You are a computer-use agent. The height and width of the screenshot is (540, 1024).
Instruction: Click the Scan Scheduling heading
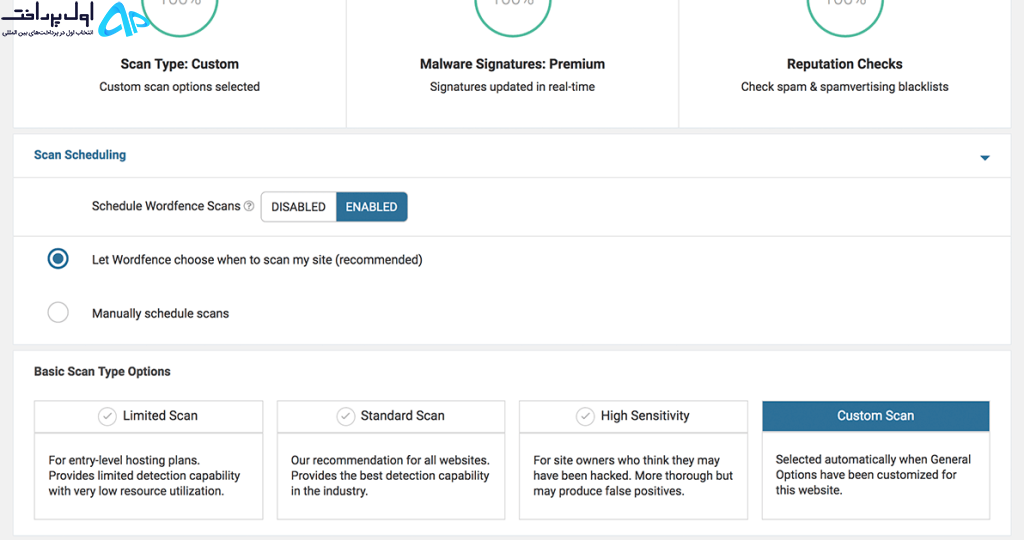coord(80,155)
